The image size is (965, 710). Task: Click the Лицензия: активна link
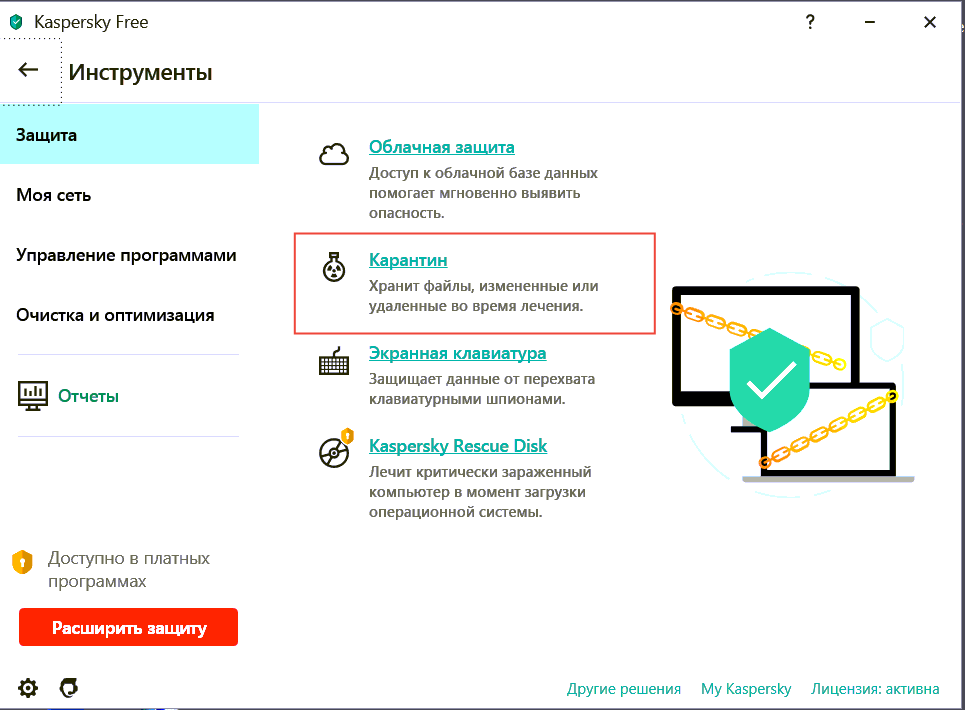(875, 688)
